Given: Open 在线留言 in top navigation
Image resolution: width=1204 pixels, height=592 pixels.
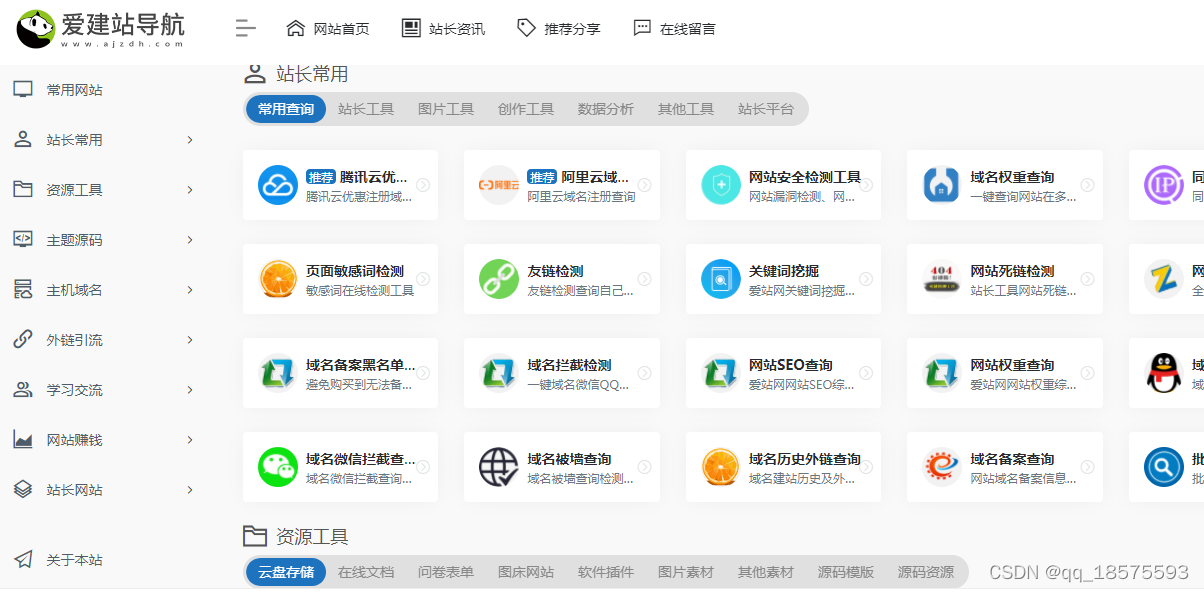Looking at the screenshot, I should pyautogui.click(x=674, y=29).
